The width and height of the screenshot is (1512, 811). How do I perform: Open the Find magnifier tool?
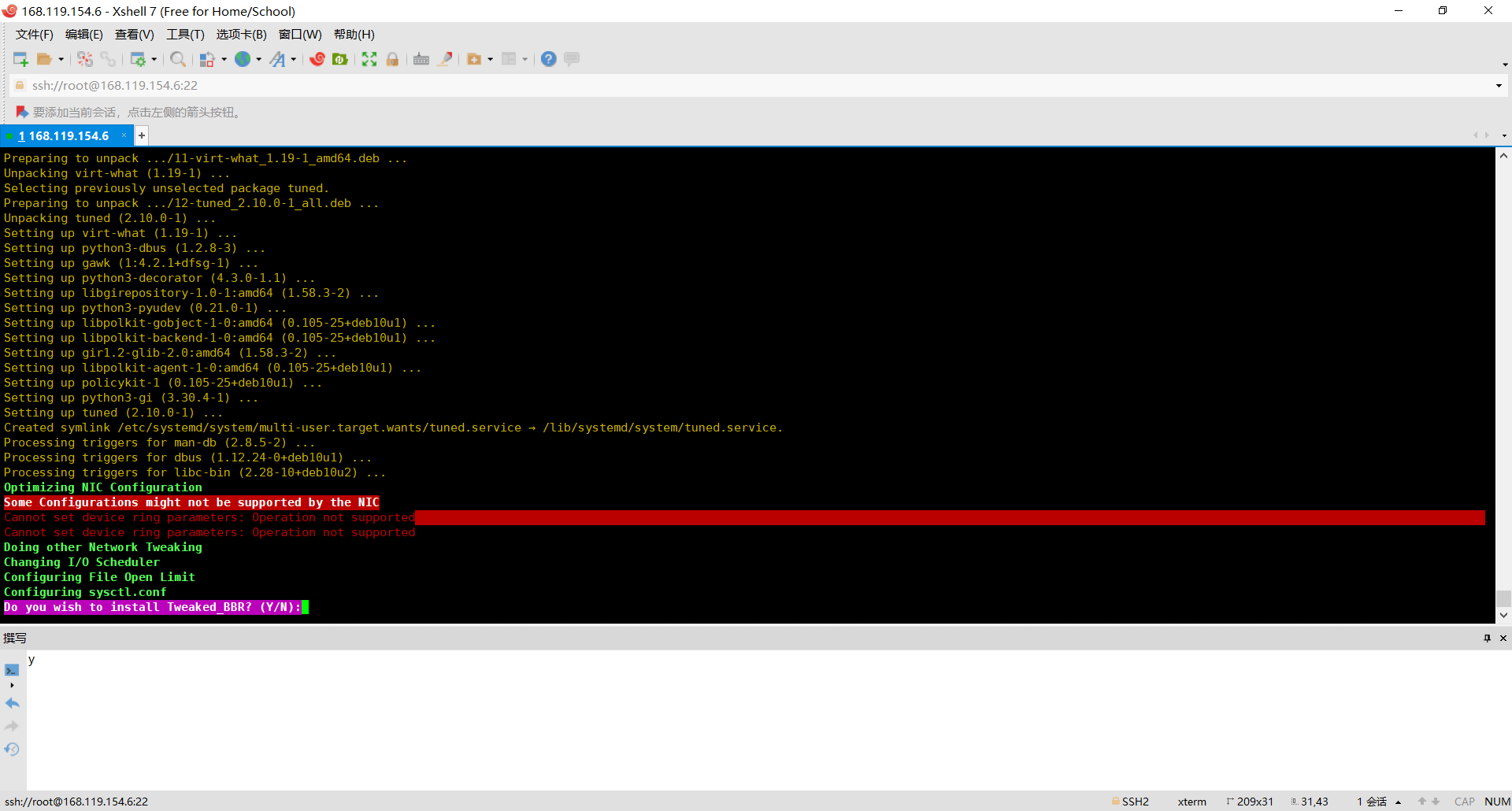pos(178,59)
